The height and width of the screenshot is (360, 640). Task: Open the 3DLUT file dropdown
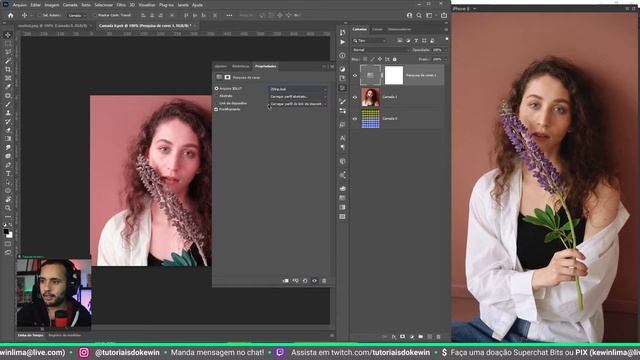[298, 89]
